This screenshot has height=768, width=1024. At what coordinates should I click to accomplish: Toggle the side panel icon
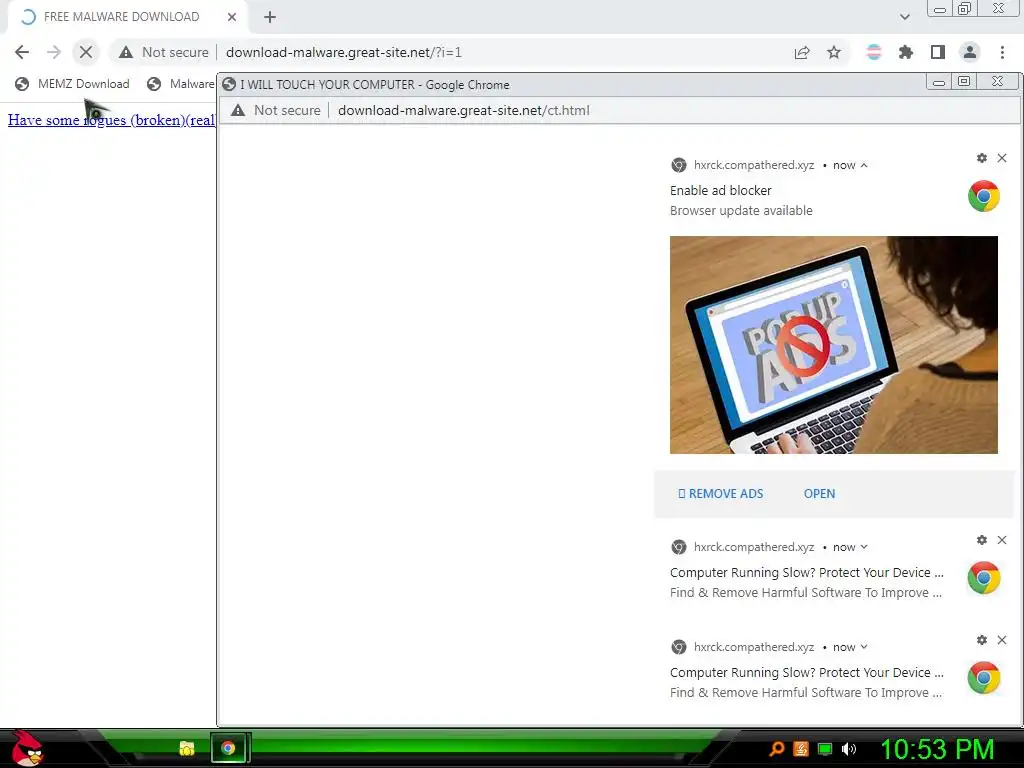[x=938, y=52]
